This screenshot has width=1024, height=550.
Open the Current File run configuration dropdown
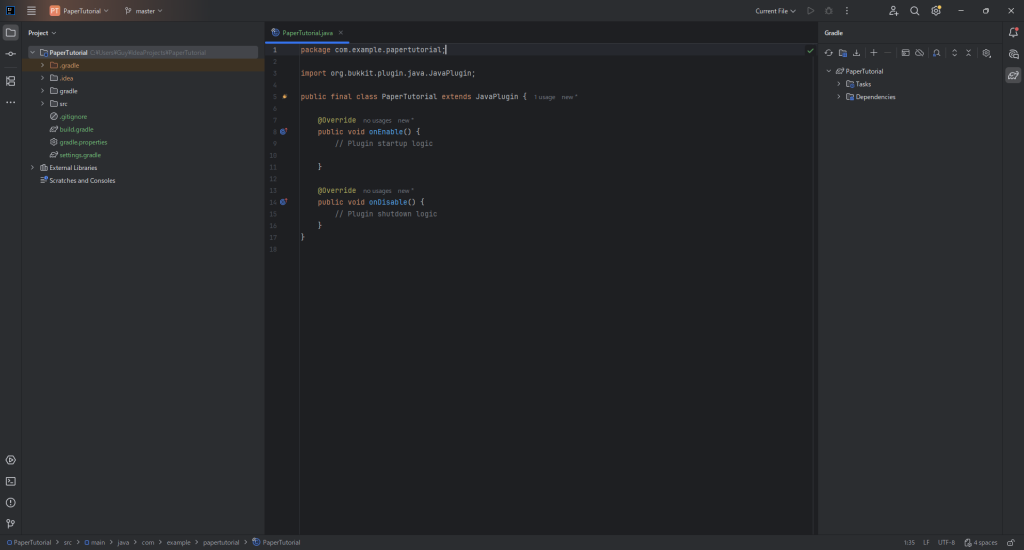(x=775, y=11)
